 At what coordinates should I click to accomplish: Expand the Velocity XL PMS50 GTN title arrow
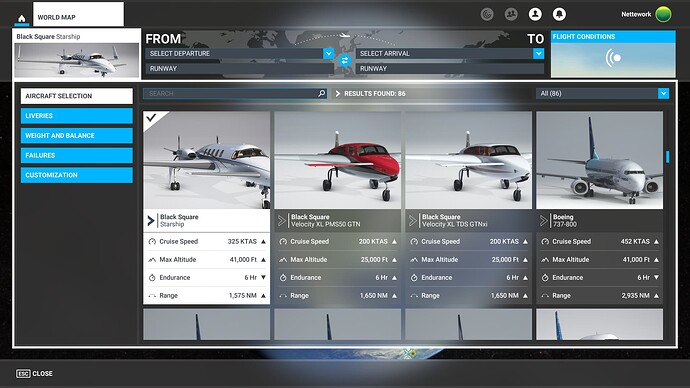coord(282,220)
